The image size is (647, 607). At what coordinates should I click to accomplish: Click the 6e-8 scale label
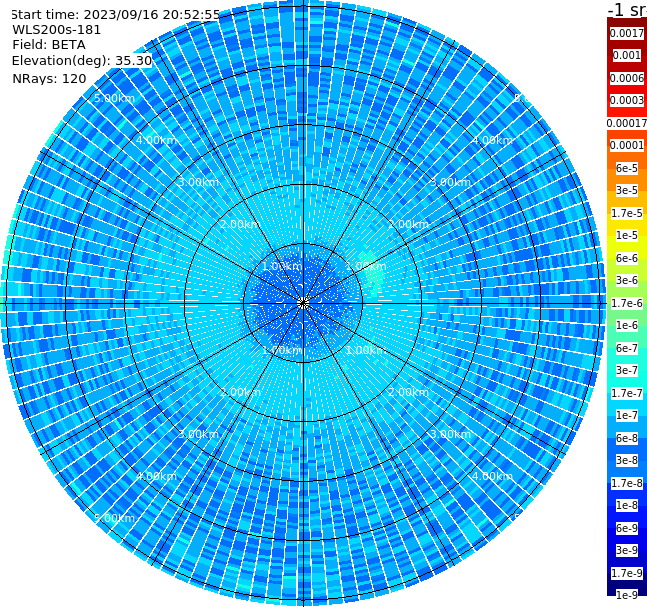(x=627, y=438)
